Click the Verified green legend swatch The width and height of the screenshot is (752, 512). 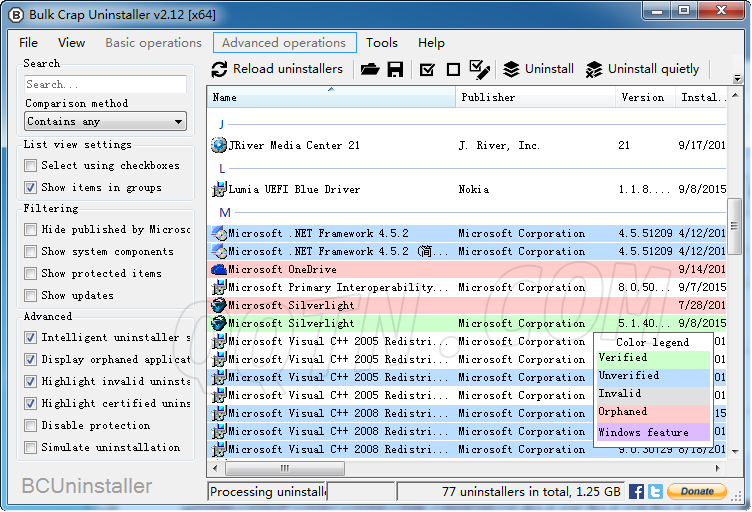652,358
